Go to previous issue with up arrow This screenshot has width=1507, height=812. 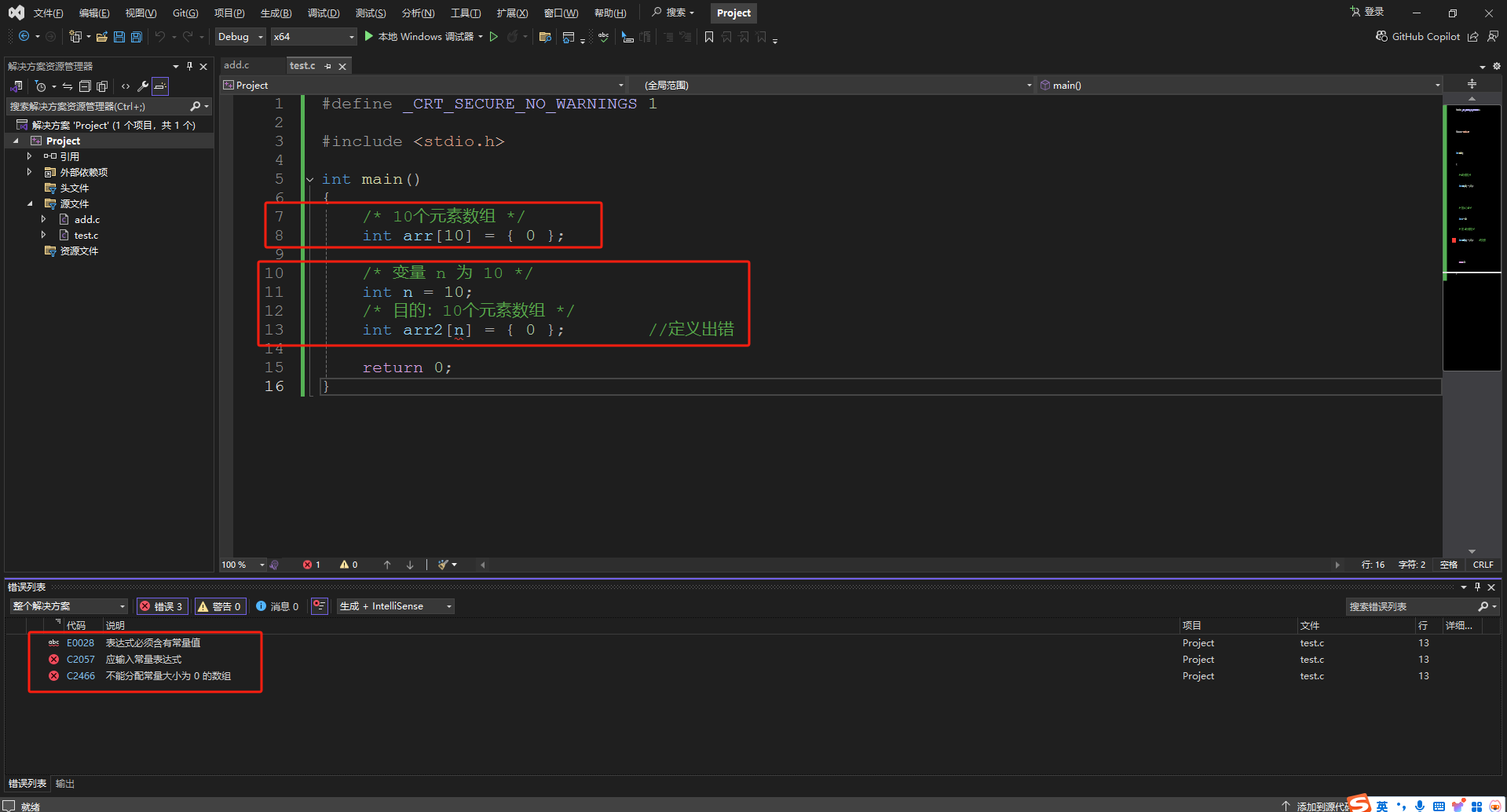pyautogui.click(x=387, y=565)
